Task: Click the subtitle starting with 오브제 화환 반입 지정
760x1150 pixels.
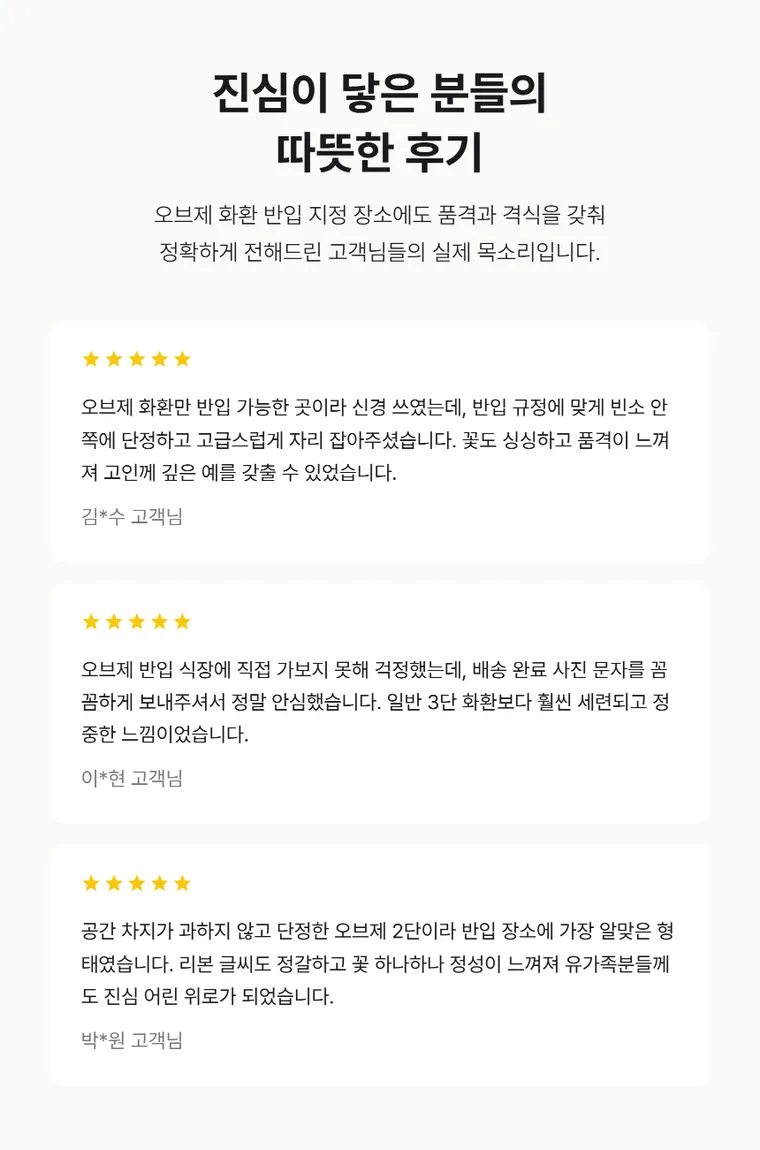Action: pos(379,215)
